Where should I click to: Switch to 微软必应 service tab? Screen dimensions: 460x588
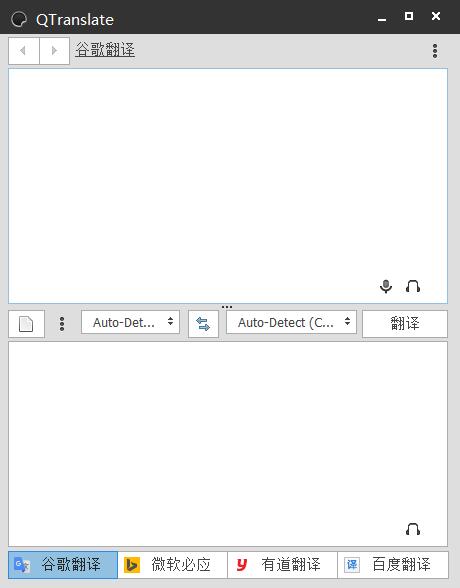tap(172, 565)
